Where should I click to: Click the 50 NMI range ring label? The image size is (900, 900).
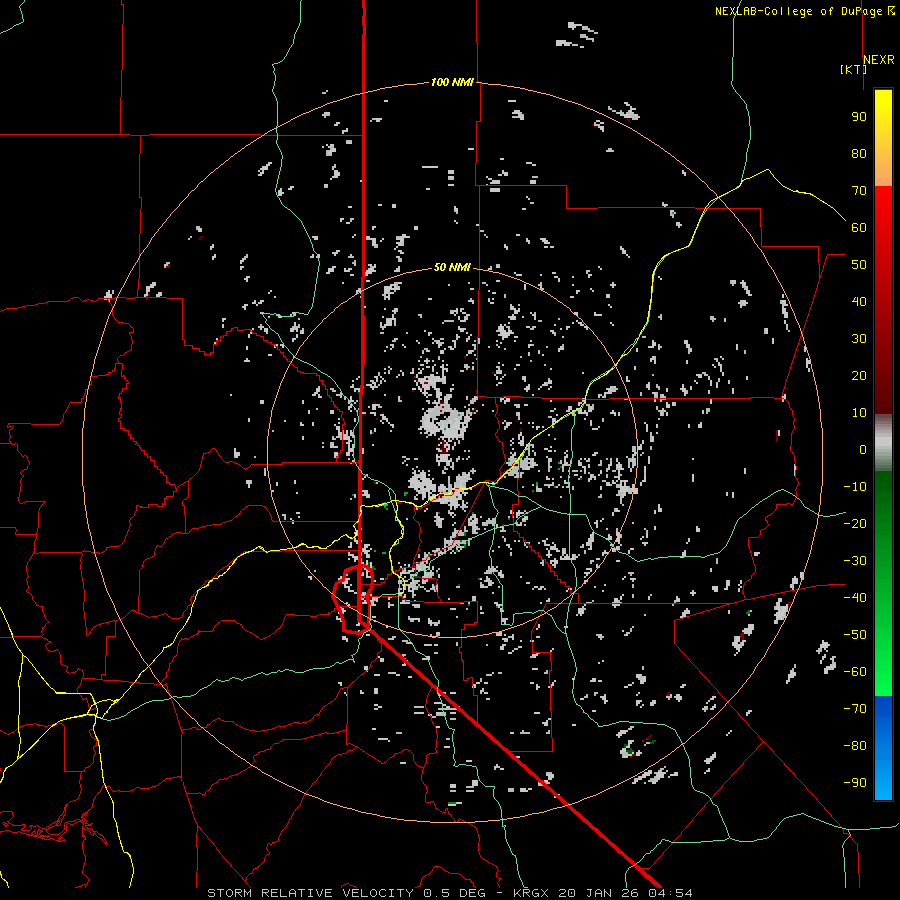(452, 267)
